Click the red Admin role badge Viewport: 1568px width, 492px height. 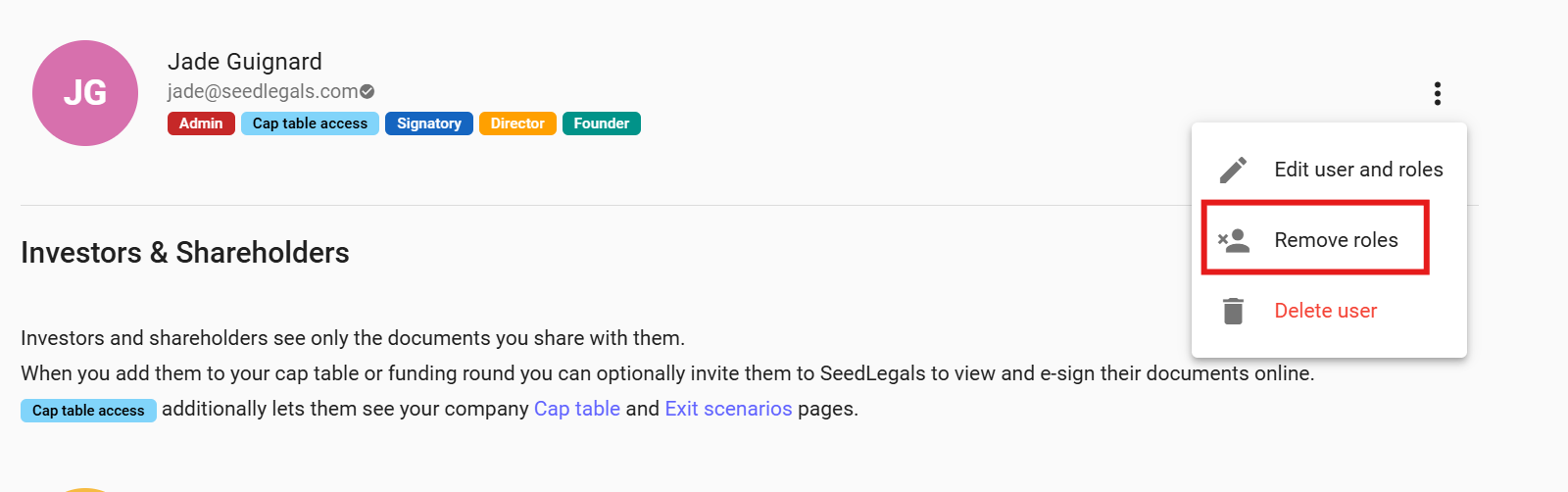click(x=201, y=123)
